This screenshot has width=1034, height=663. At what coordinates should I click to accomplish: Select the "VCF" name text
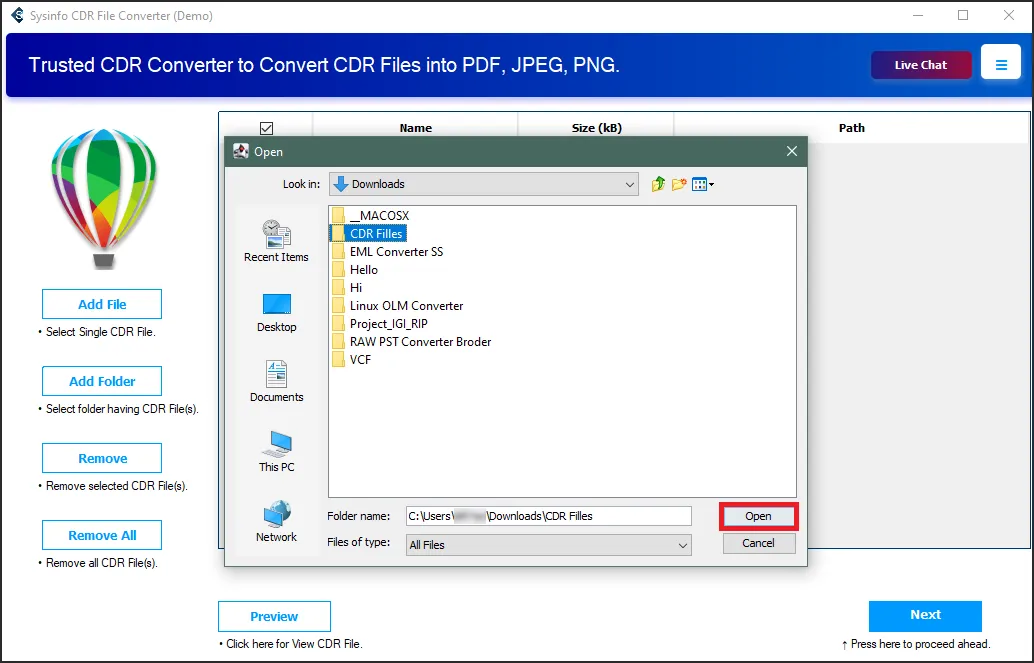click(x=360, y=360)
